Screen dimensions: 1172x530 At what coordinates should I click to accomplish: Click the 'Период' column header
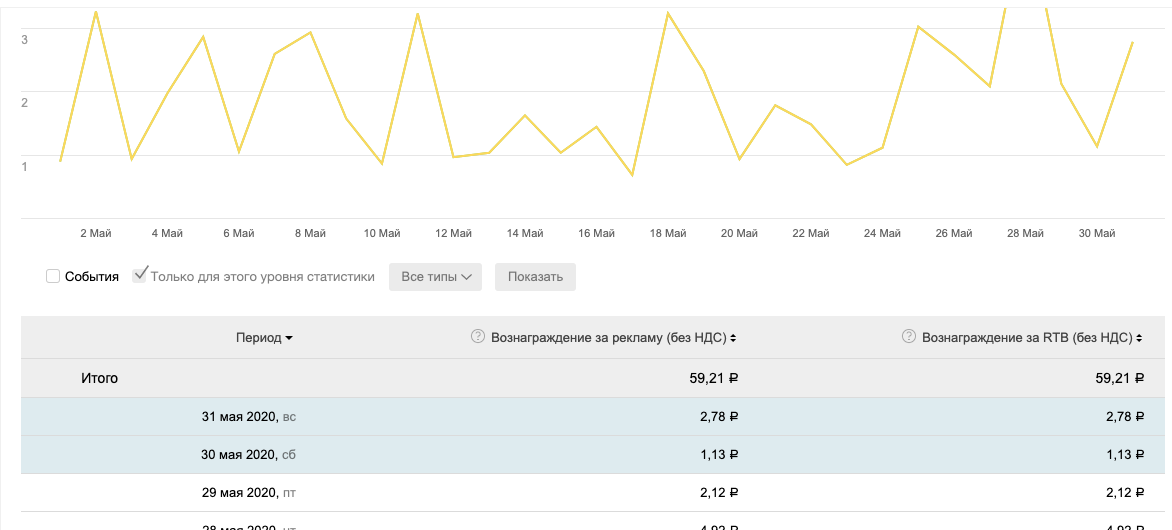(259, 338)
